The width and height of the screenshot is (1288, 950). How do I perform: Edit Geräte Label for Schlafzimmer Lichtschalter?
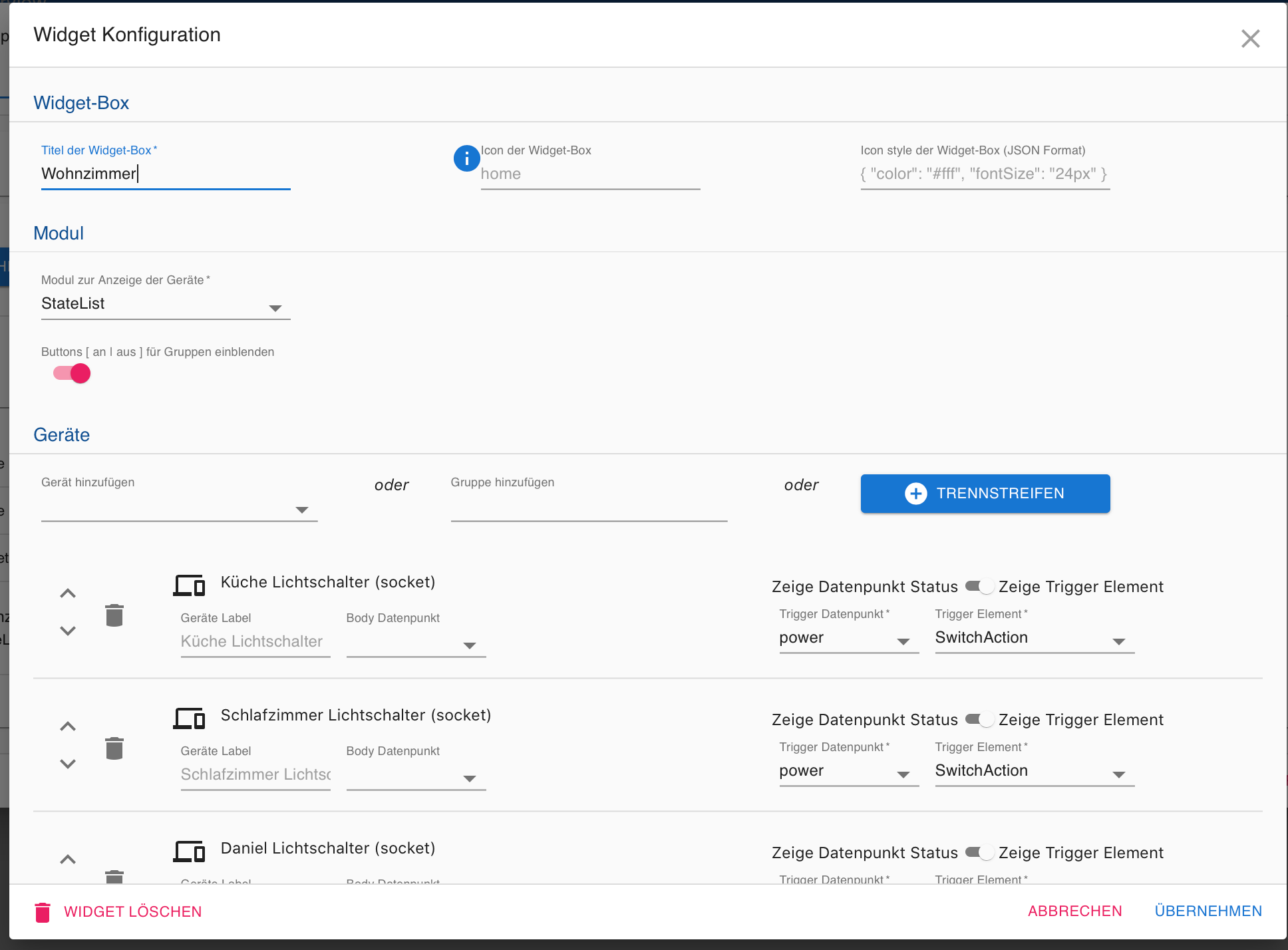[x=255, y=775]
